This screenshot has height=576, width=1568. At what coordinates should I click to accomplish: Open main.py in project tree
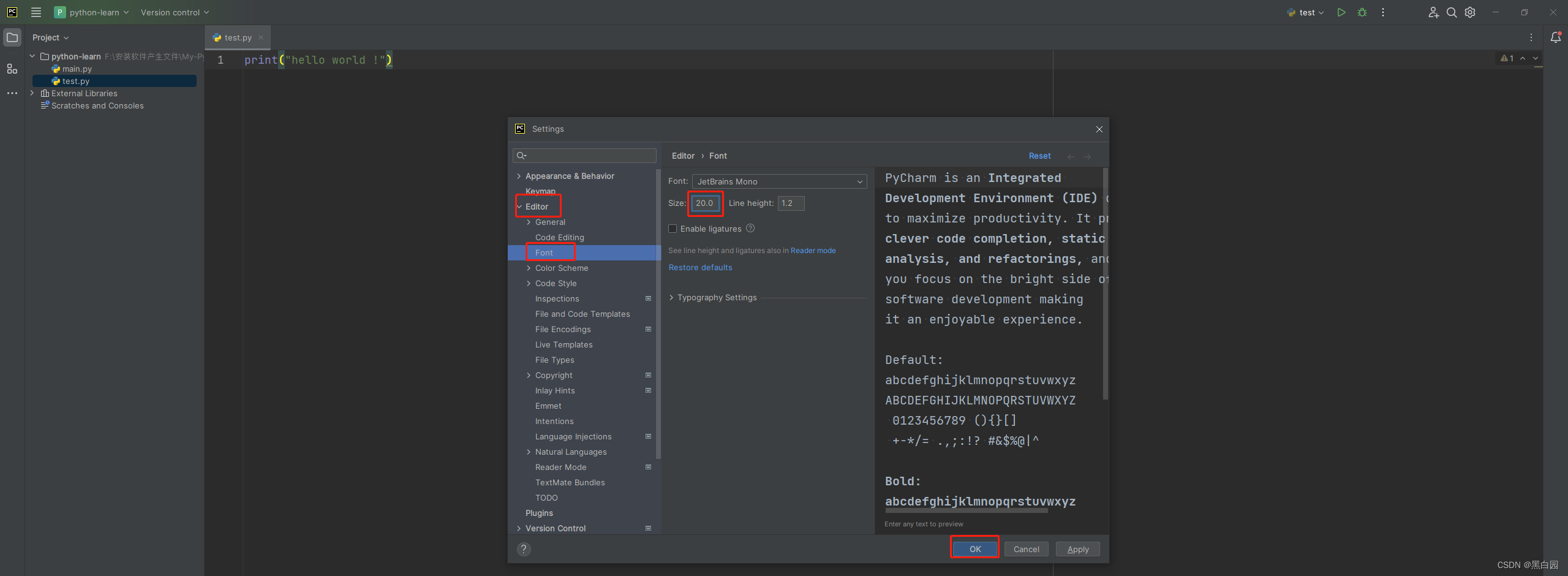tap(77, 69)
